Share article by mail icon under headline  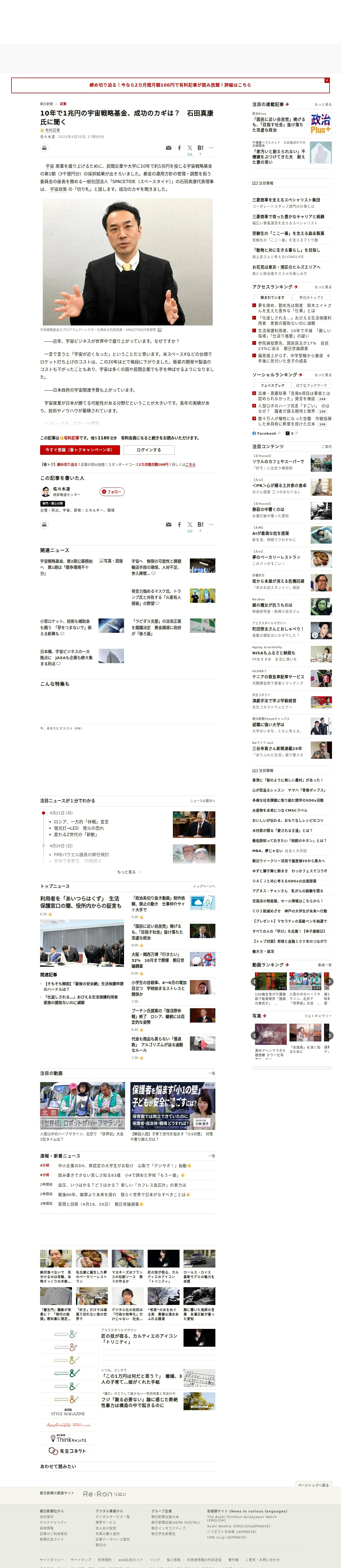(x=169, y=148)
